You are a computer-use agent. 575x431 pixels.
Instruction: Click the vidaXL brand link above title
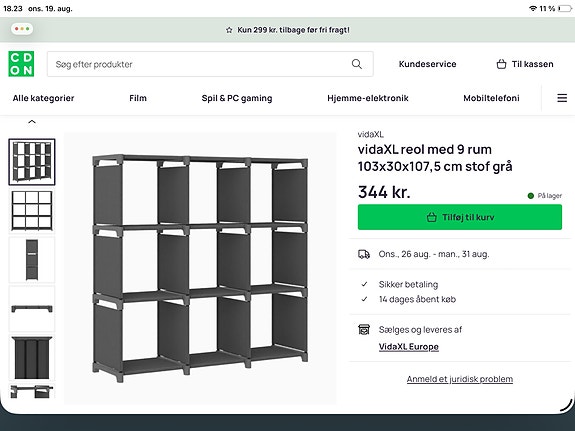click(x=371, y=134)
